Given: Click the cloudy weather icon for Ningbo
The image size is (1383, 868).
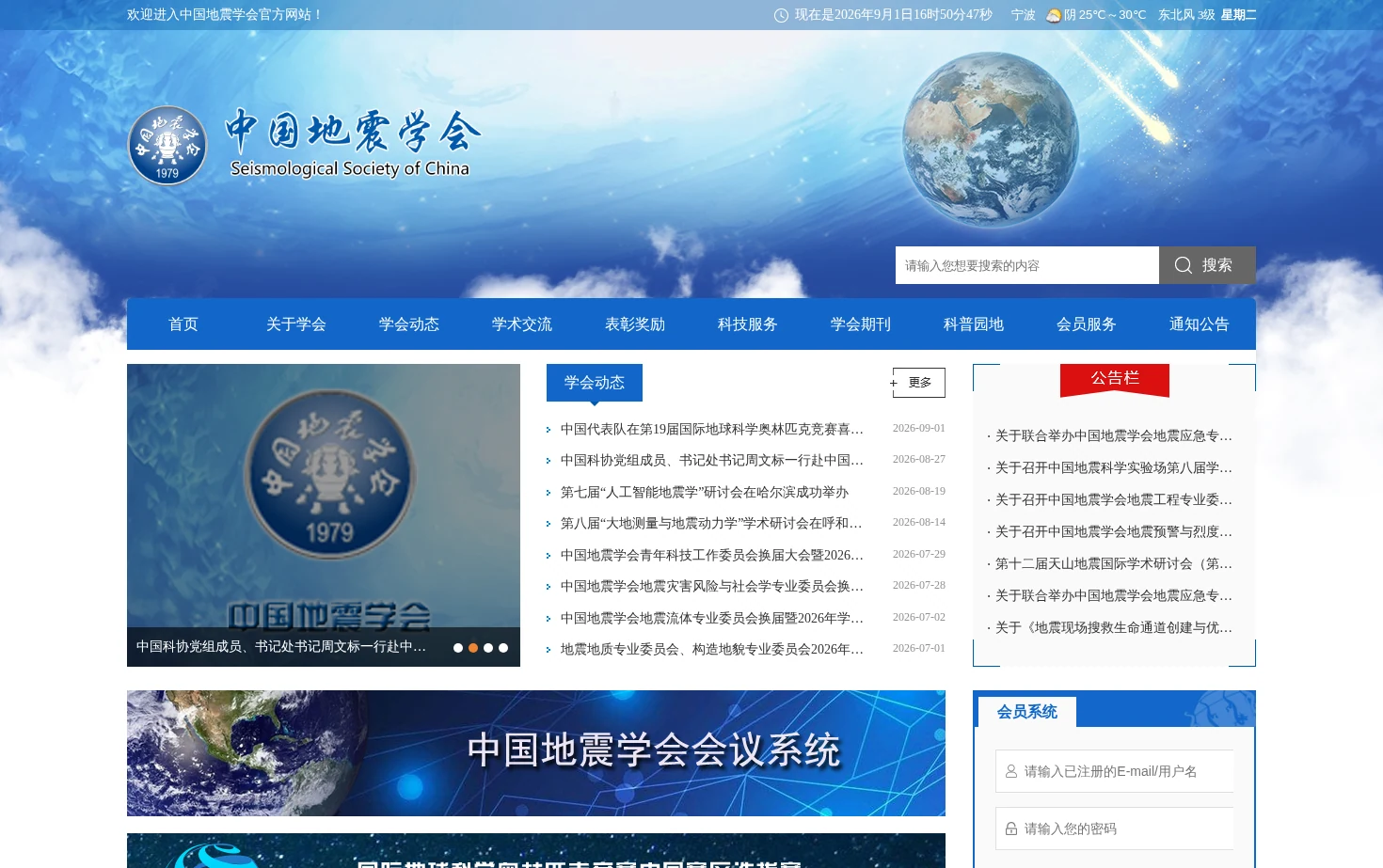Looking at the screenshot, I should [1054, 15].
